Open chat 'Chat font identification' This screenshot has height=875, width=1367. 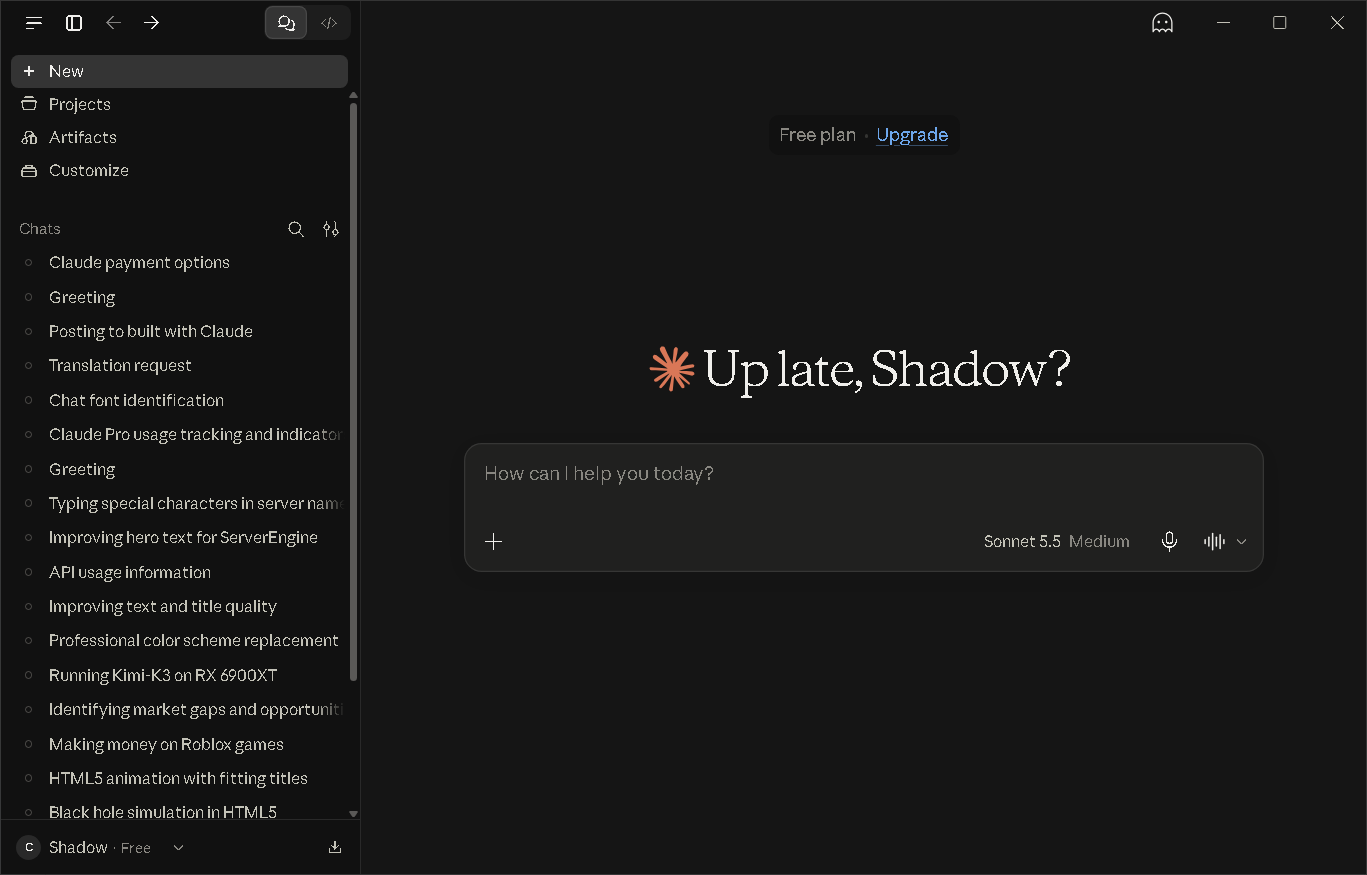tap(179, 400)
